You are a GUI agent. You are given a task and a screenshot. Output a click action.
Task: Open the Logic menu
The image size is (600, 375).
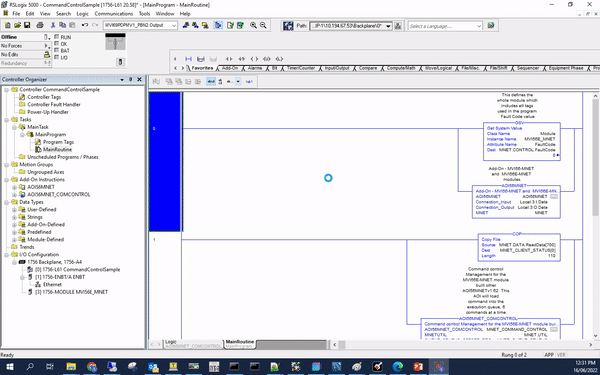[82, 13]
